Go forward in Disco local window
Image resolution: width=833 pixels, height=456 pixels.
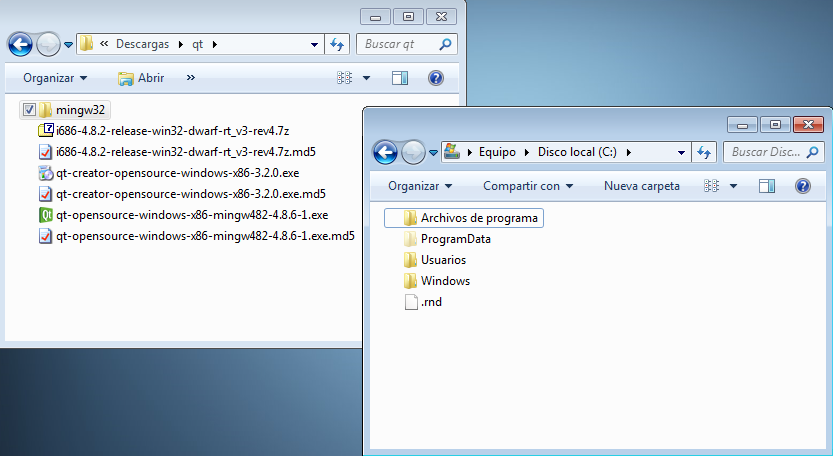[413, 153]
